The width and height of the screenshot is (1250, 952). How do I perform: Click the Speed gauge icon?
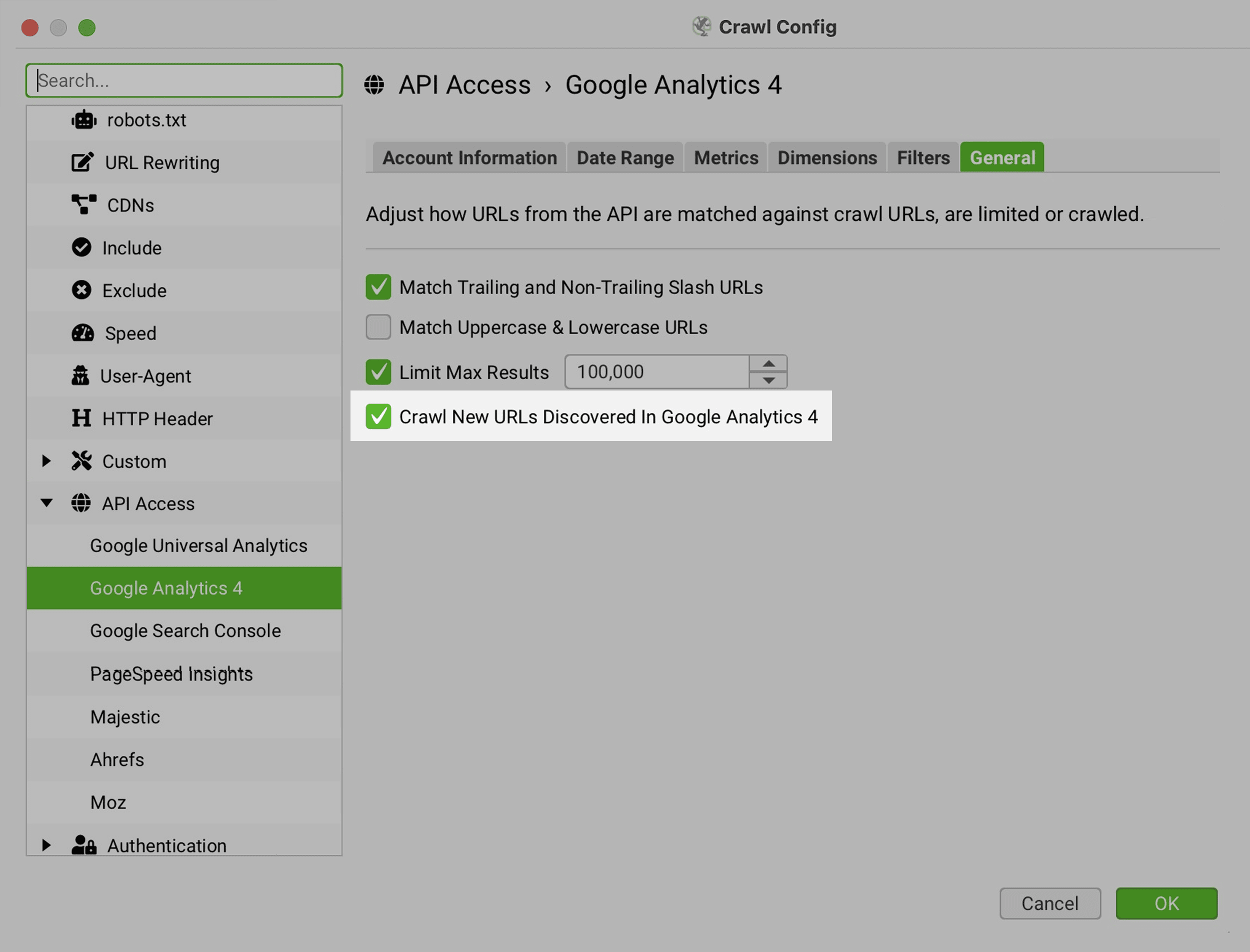82,333
